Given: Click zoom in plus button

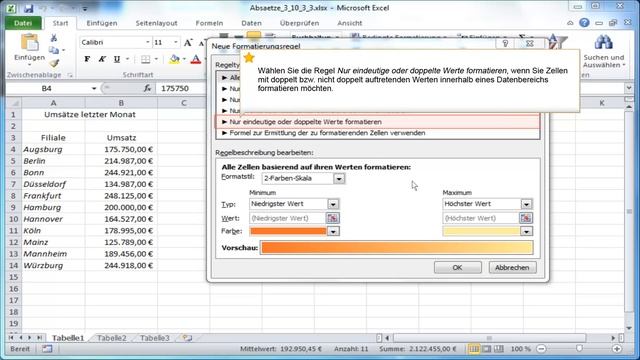Looking at the screenshot, I should [617, 349].
